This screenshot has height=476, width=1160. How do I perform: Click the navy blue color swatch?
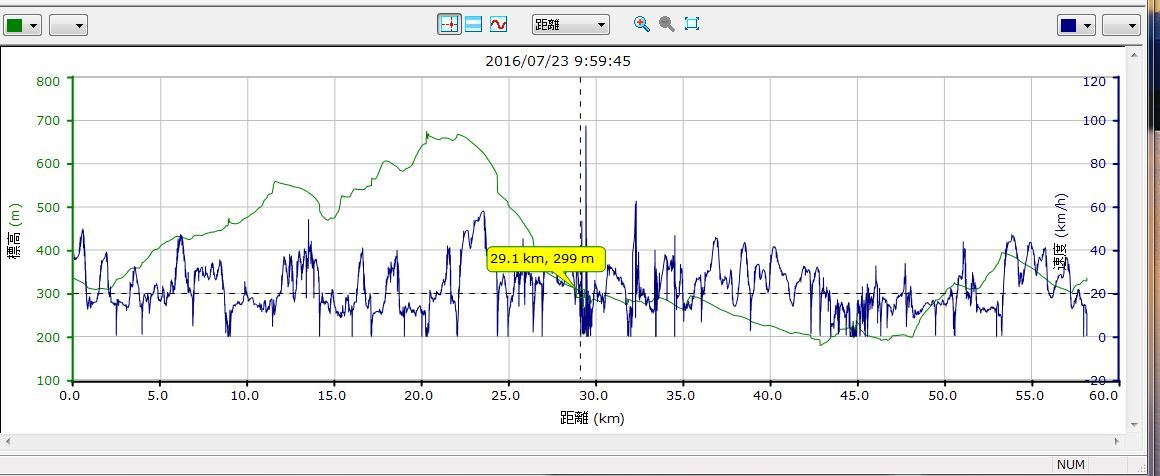pyautogui.click(x=1068, y=25)
